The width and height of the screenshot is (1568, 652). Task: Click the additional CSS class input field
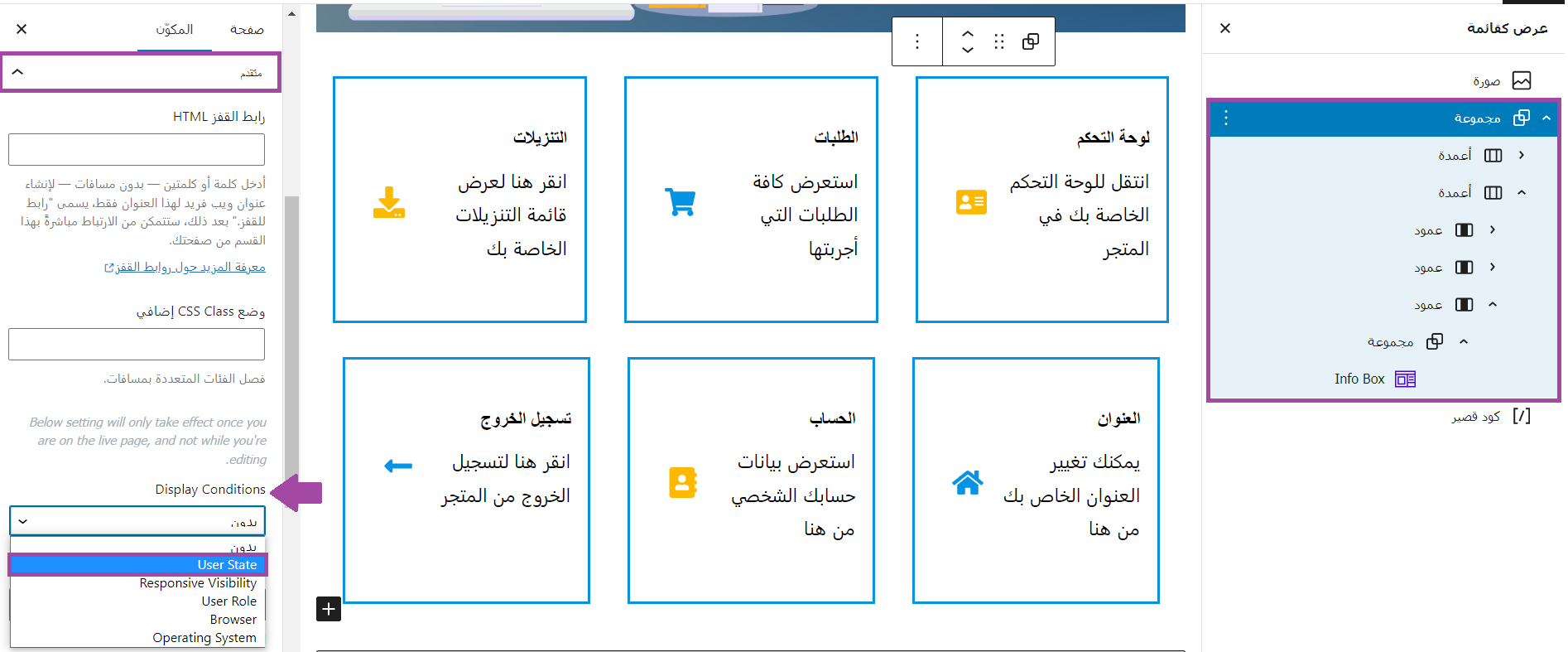tap(137, 345)
